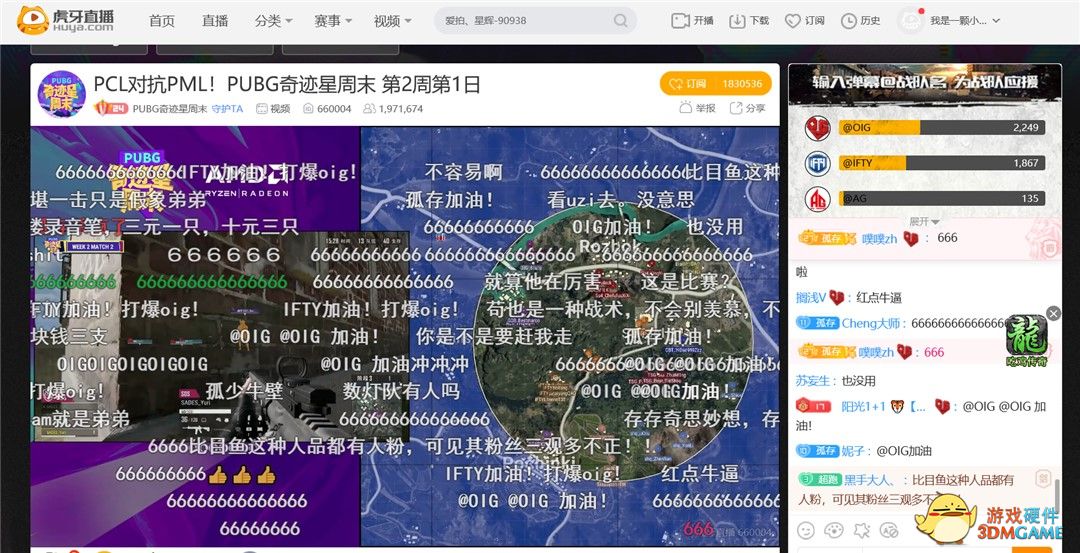Image resolution: width=1080 pixels, height=553 pixels.
Task: Click username Cheng大师 in chat
Action: click(x=873, y=323)
